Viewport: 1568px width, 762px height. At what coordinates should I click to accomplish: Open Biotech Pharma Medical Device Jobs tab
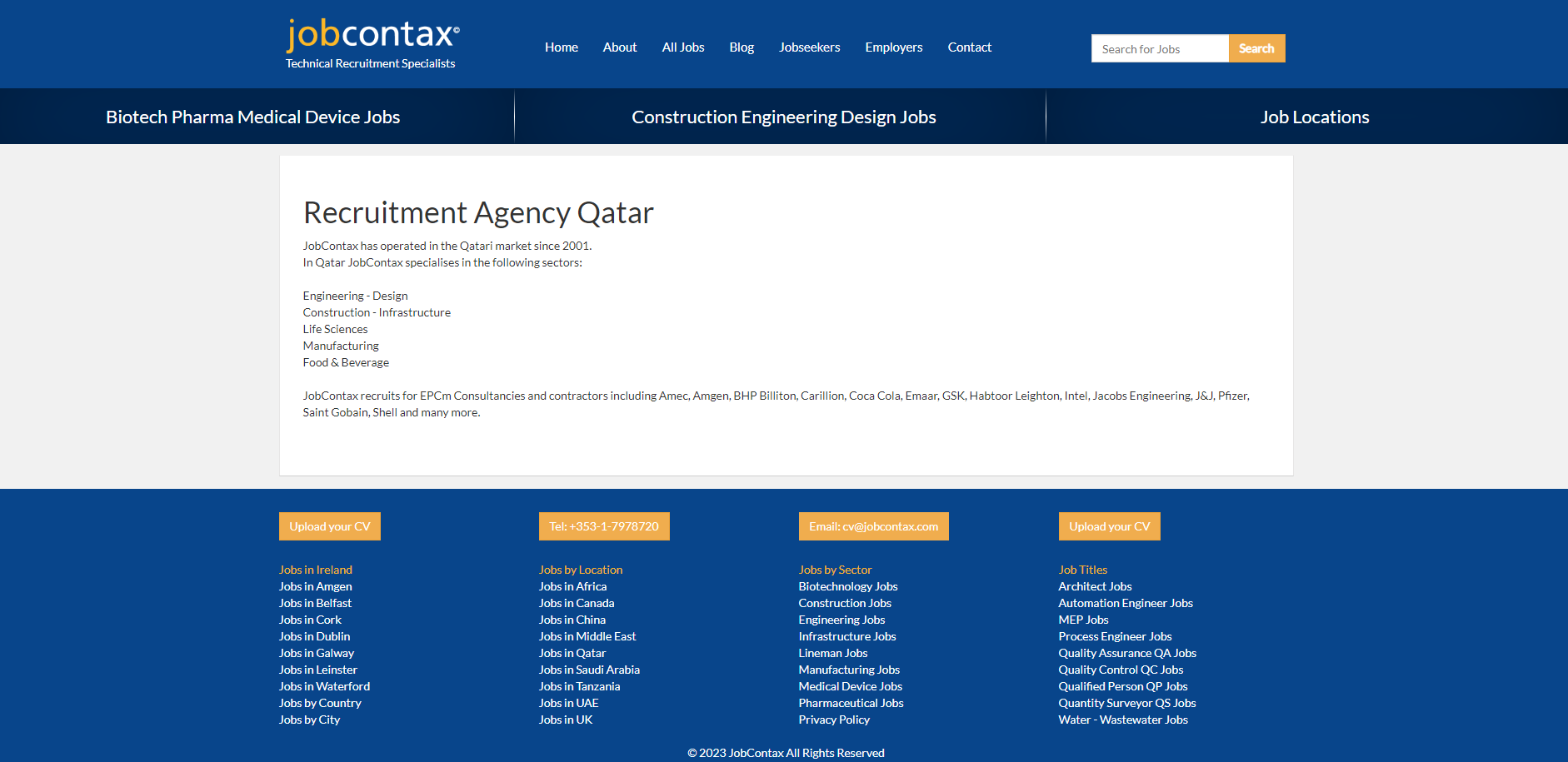(253, 117)
